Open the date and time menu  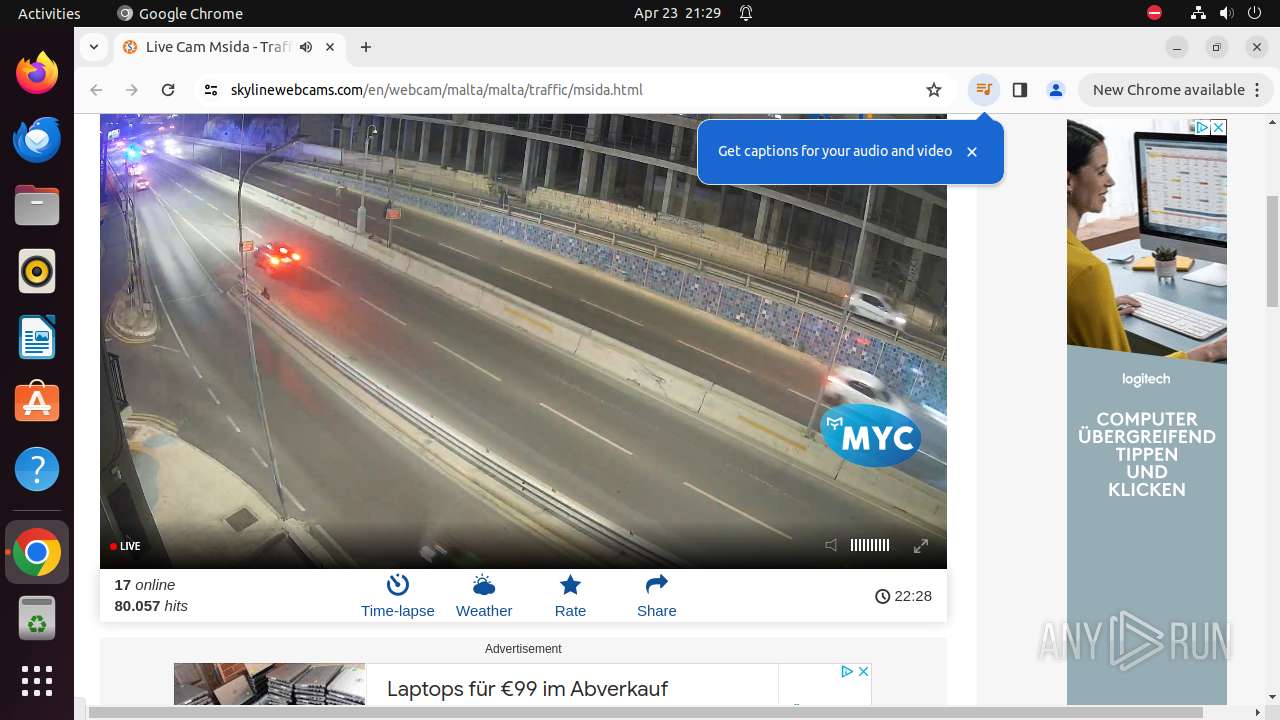click(x=677, y=13)
